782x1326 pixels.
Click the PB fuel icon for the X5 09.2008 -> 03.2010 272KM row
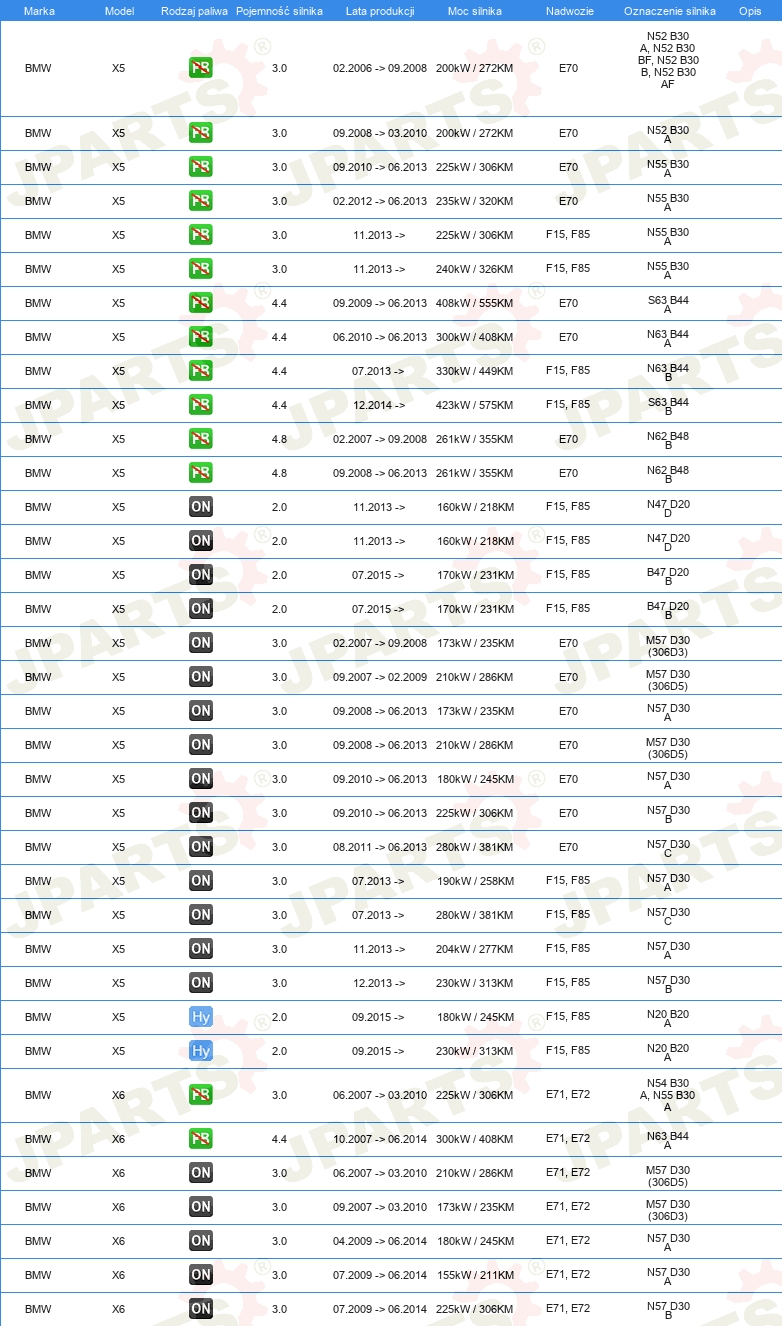point(201,133)
